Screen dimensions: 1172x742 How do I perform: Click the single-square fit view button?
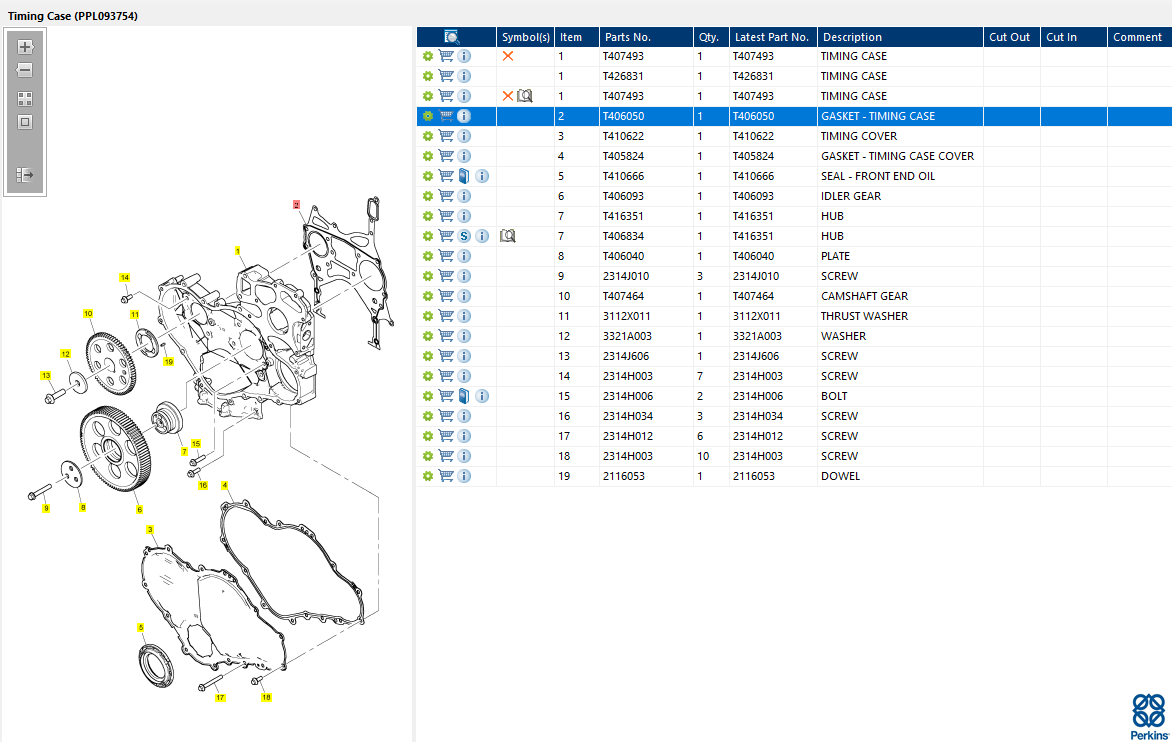25,122
